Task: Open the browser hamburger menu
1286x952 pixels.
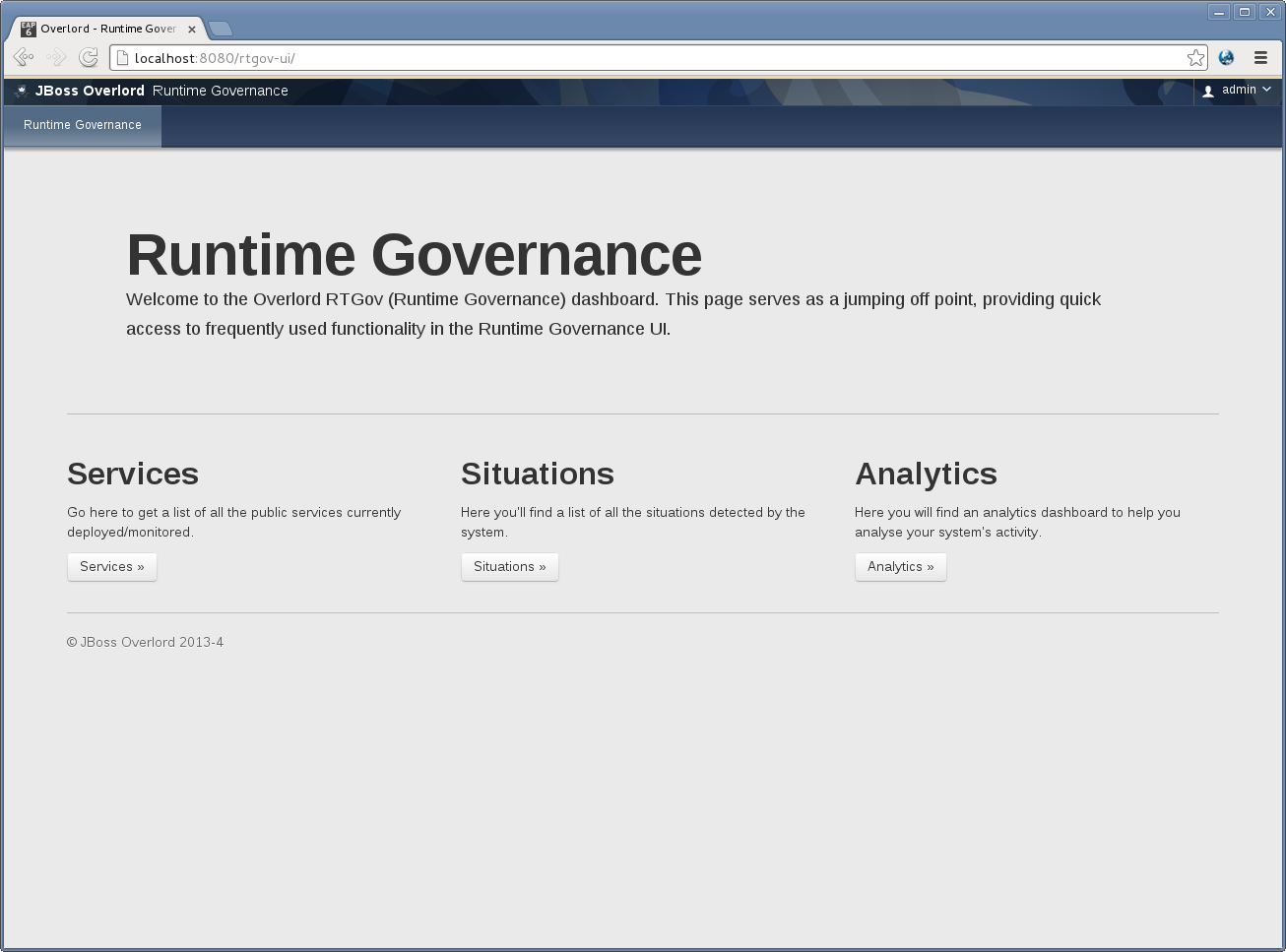Action: (1261, 57)
